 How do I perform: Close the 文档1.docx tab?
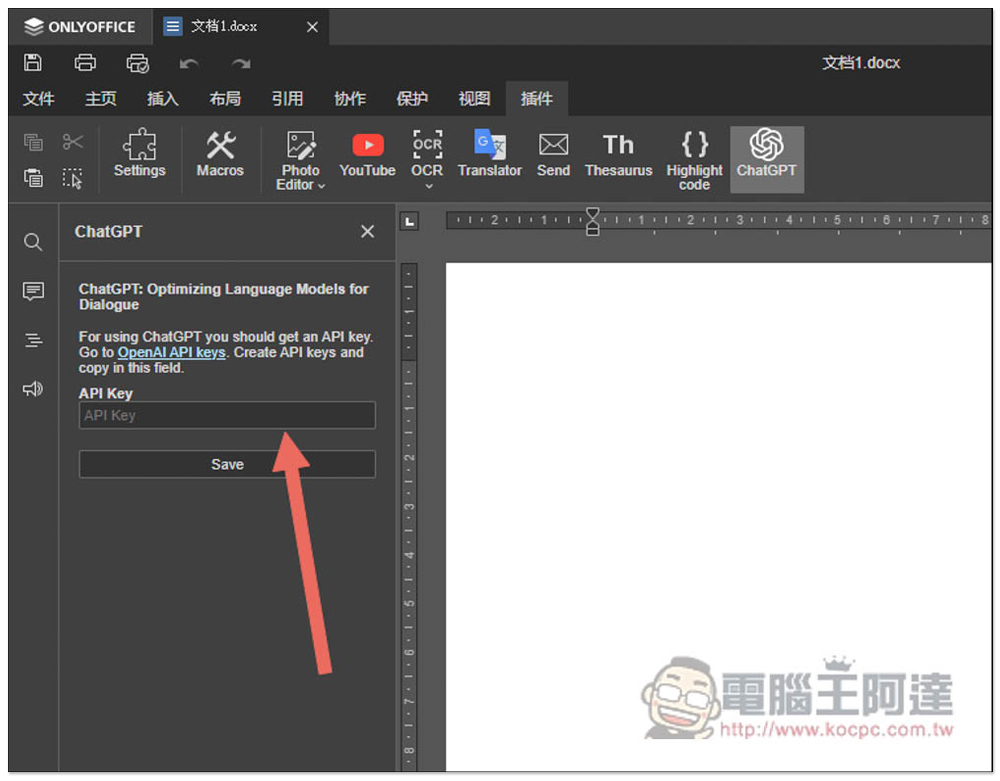312,27
